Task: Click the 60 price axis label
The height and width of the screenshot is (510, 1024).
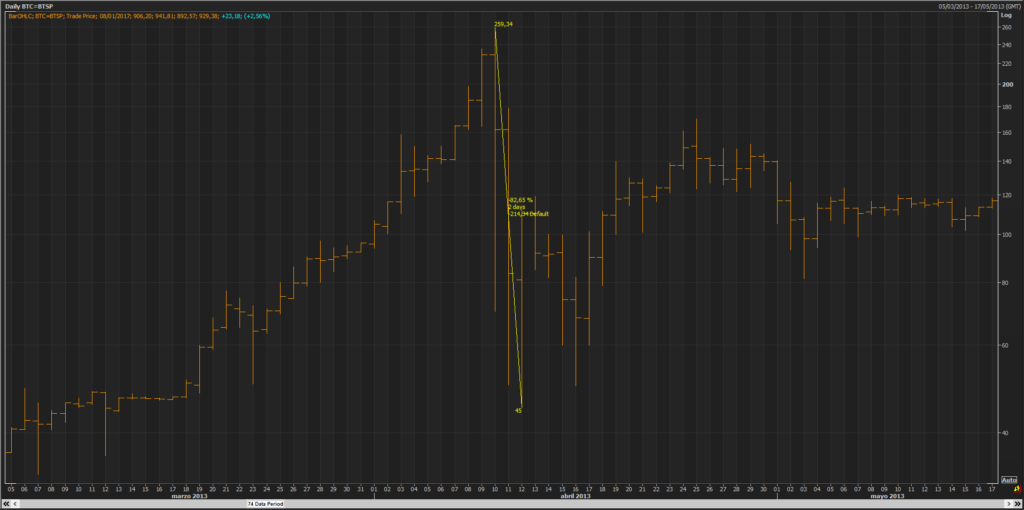Action: [x=1005, y=345]
